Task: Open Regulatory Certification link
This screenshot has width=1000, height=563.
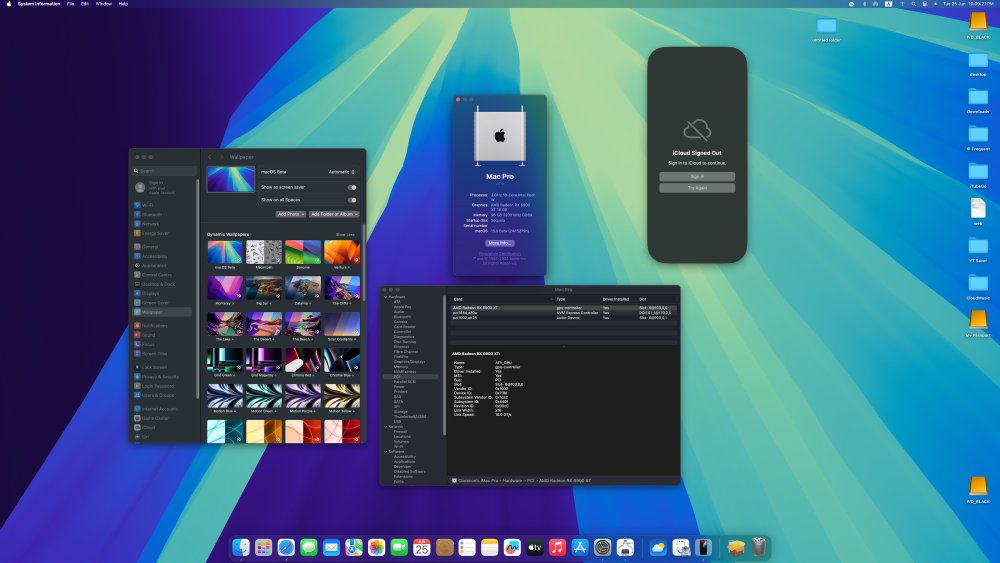Action: pyautogui.click(x=499, y=254)
